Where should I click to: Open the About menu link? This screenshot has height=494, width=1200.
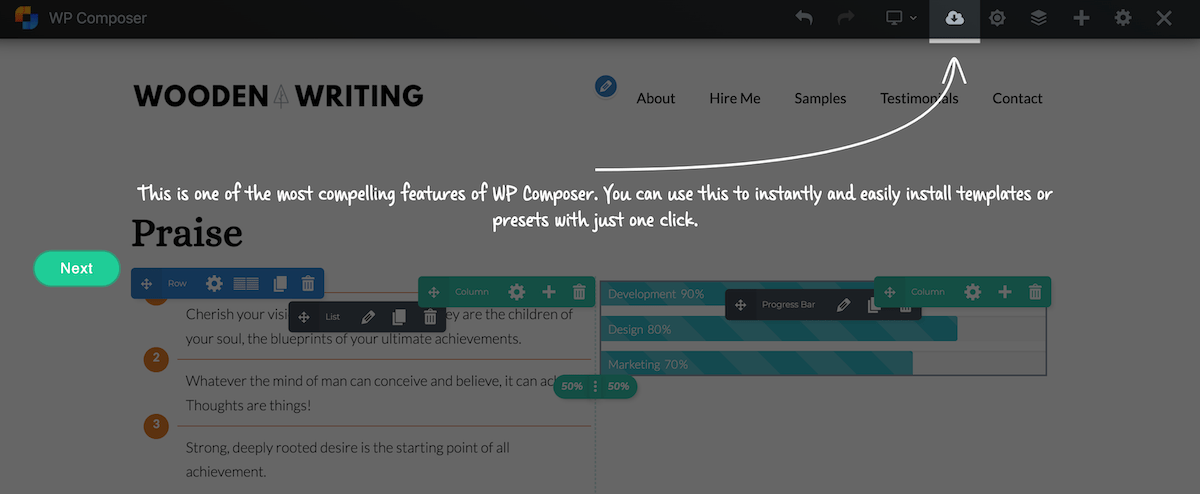[656, 98]
